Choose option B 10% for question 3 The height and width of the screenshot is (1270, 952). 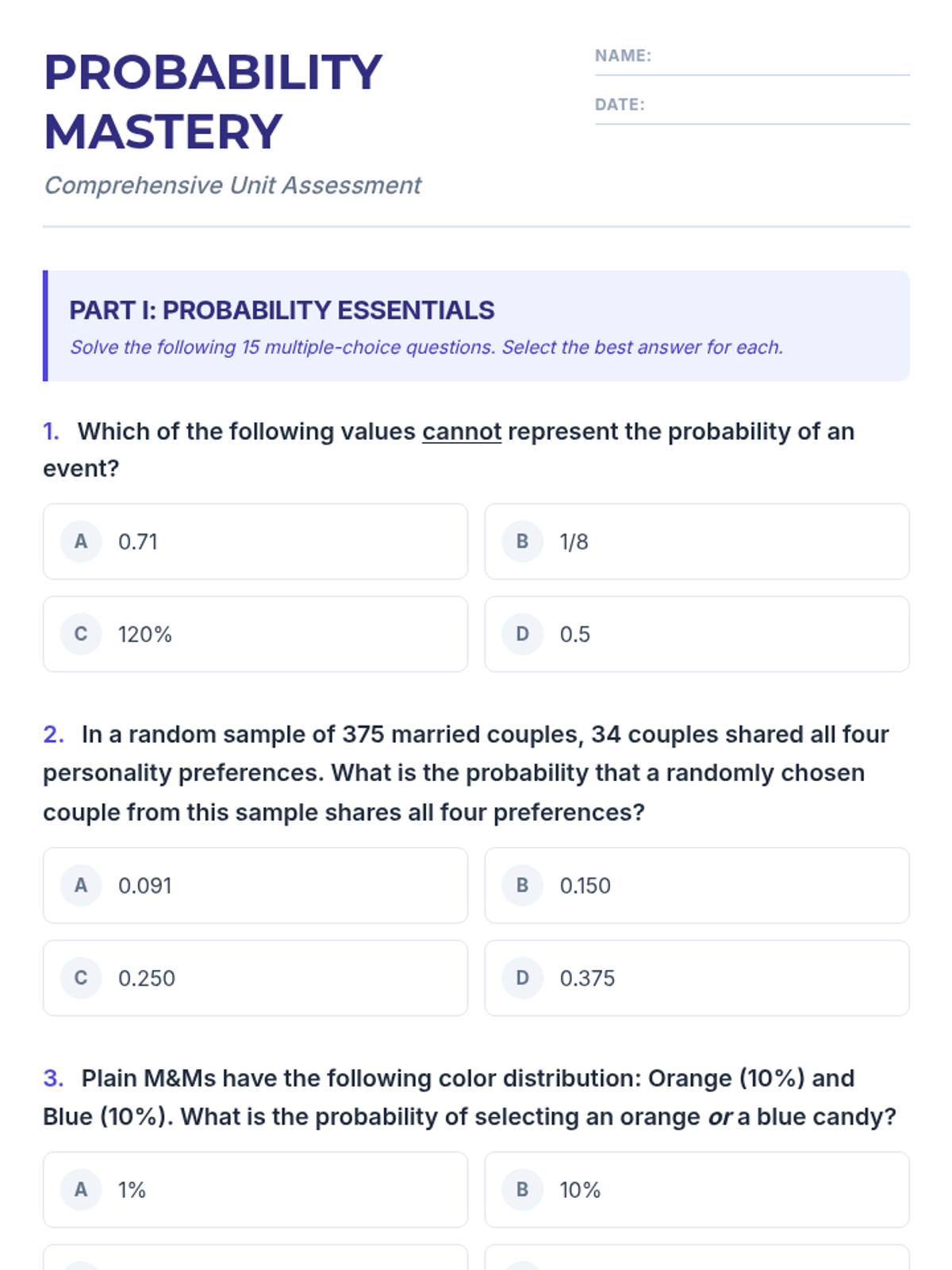point(696,1189)
